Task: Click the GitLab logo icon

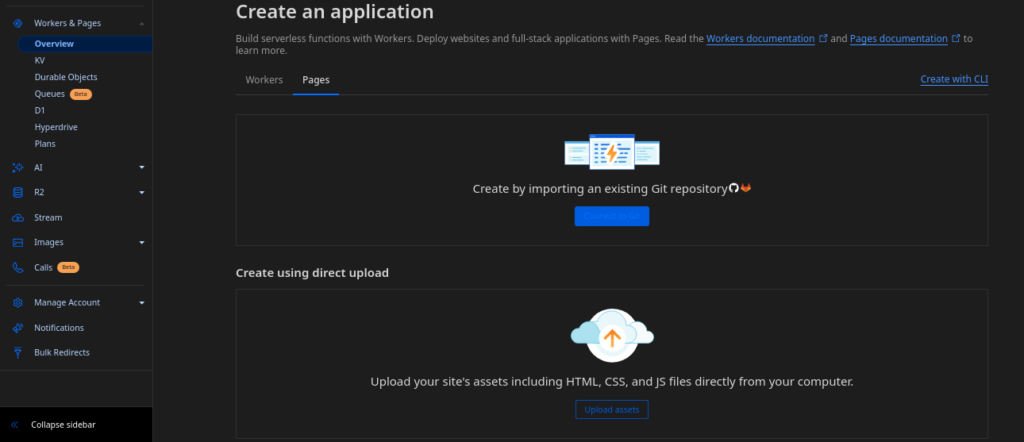Action: pyautogui.click(x=746, y=188)
